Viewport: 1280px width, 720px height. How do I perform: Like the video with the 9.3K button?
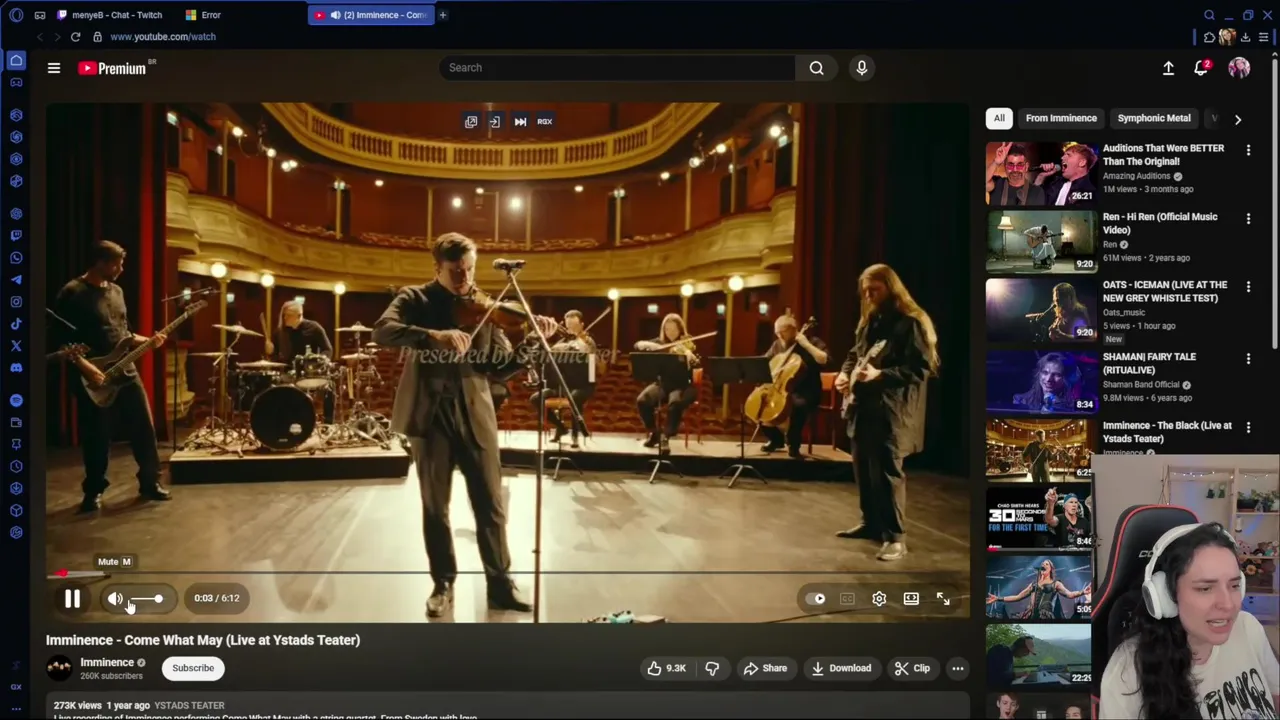click(667, 668)
